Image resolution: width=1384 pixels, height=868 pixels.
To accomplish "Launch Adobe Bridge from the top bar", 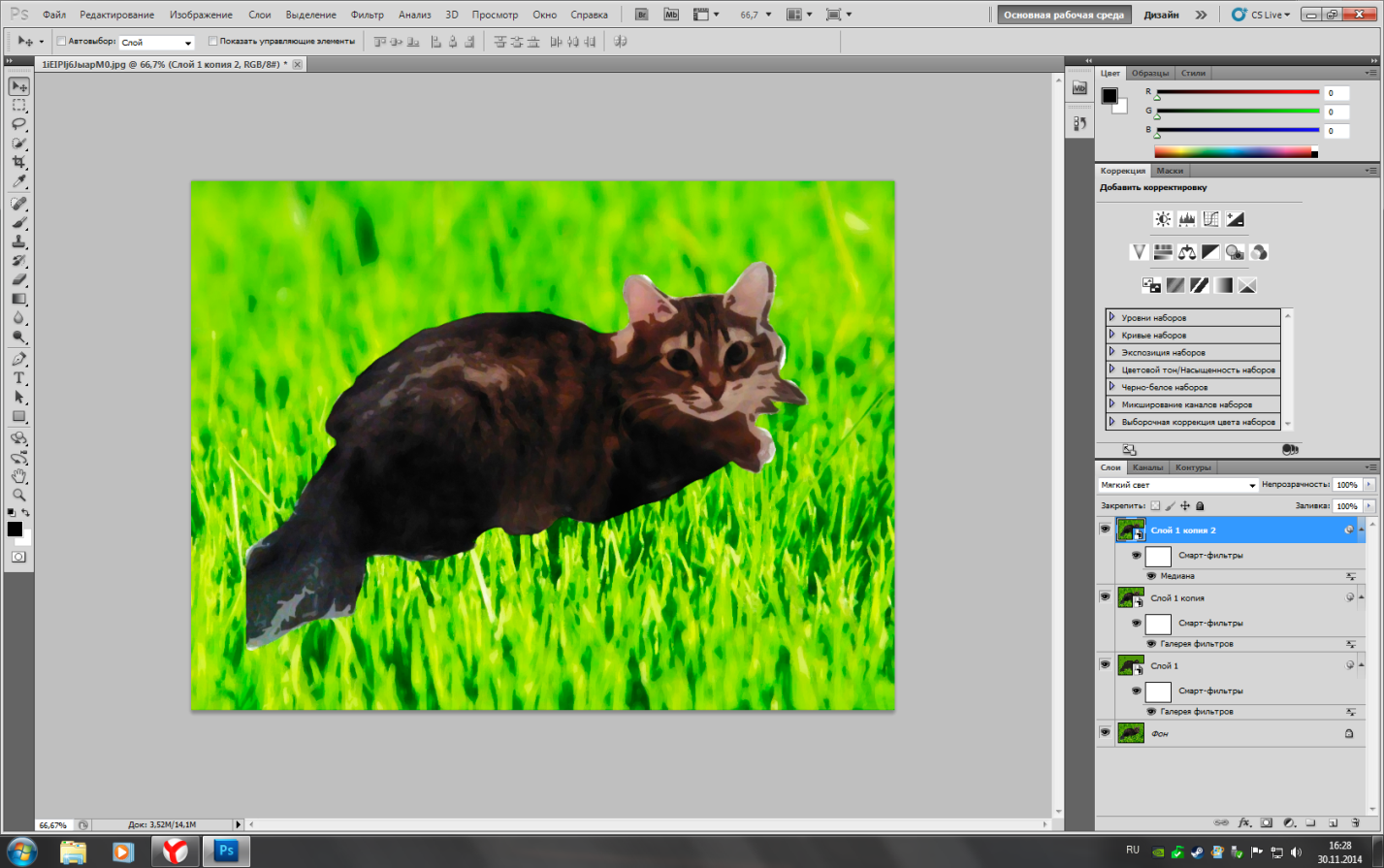I will 642,15.
